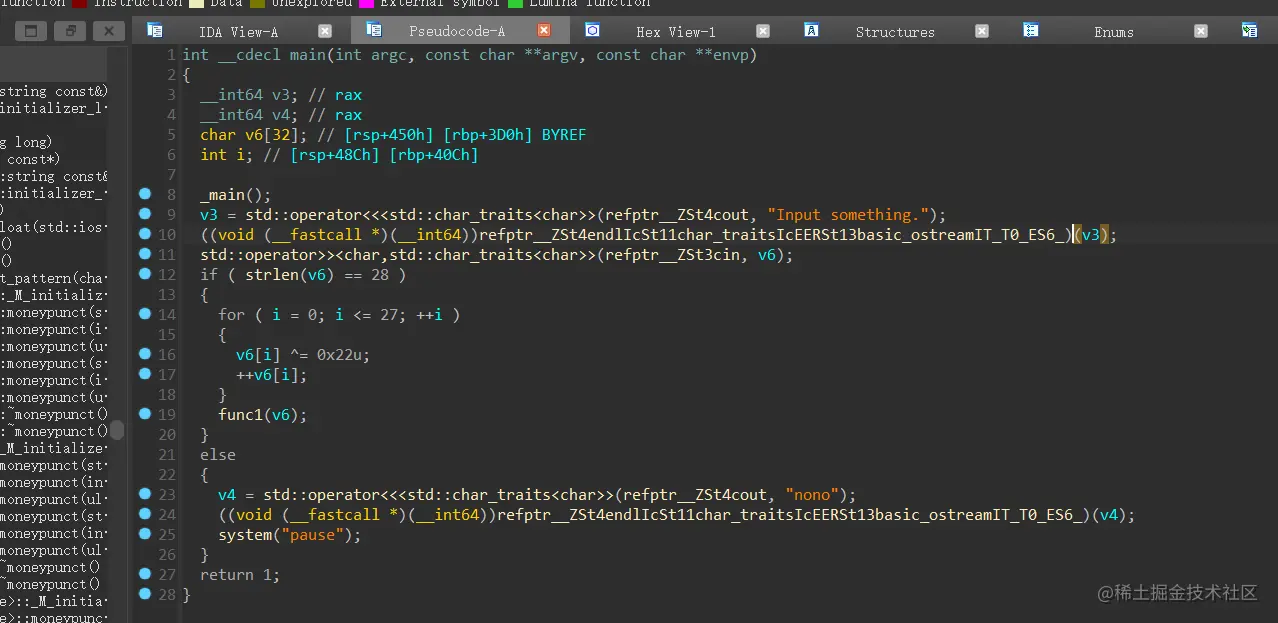Screen dimensions: 1278x623
Task: Click the External symbol legend color swatch
Action: [365, 3]
